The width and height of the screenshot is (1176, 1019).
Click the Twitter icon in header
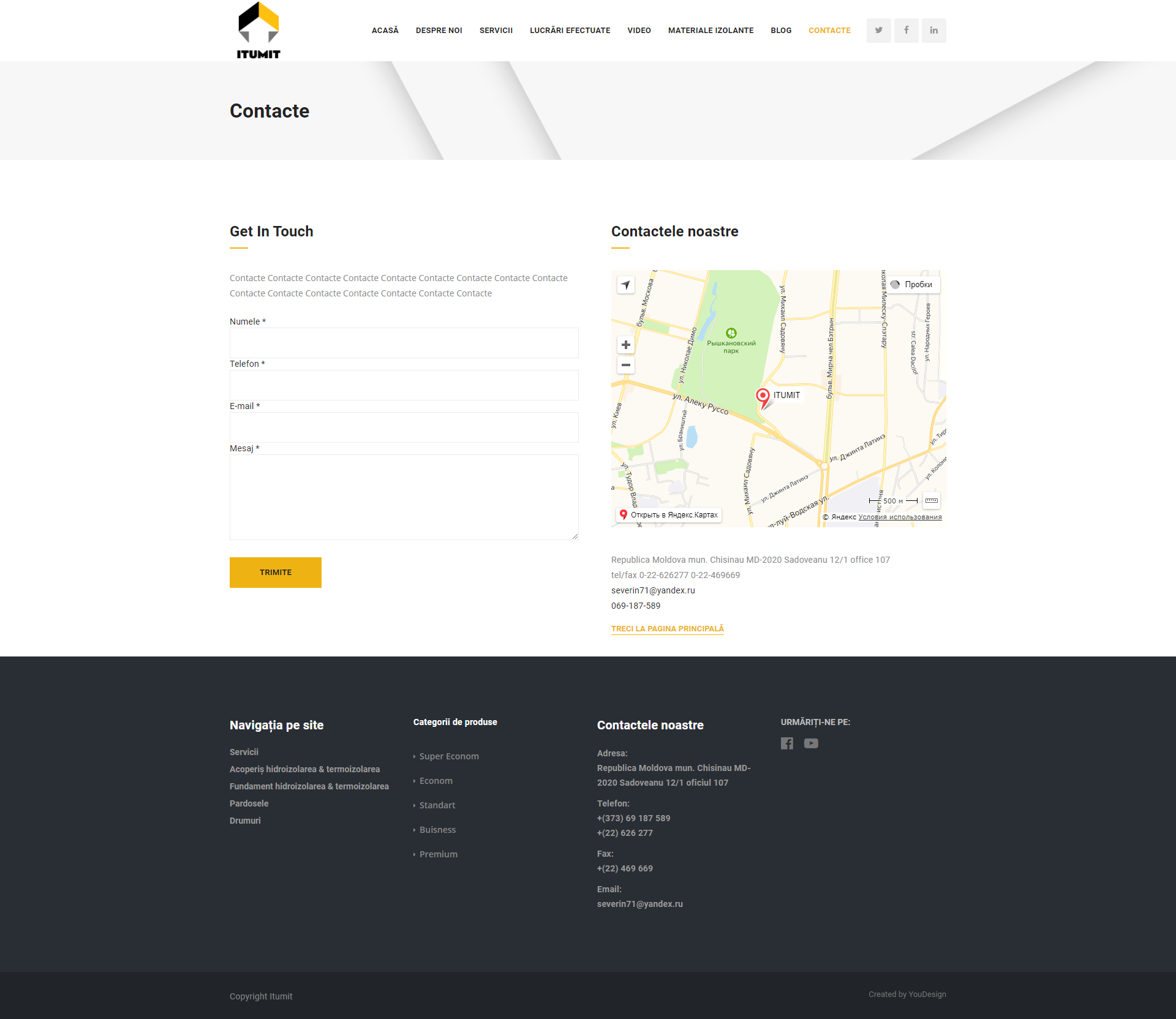coord(878,30)
